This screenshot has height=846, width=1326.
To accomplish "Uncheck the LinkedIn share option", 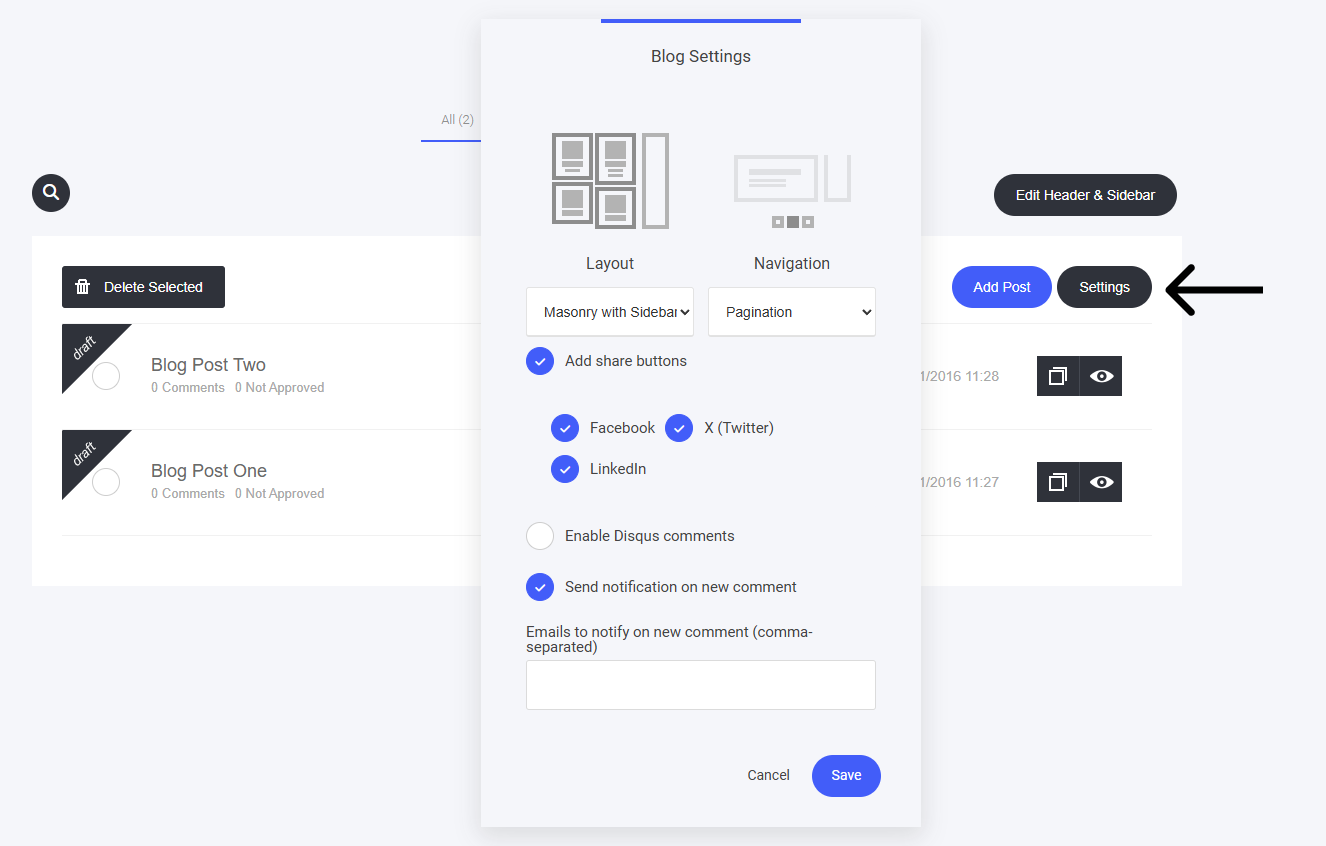I will 565,469.
